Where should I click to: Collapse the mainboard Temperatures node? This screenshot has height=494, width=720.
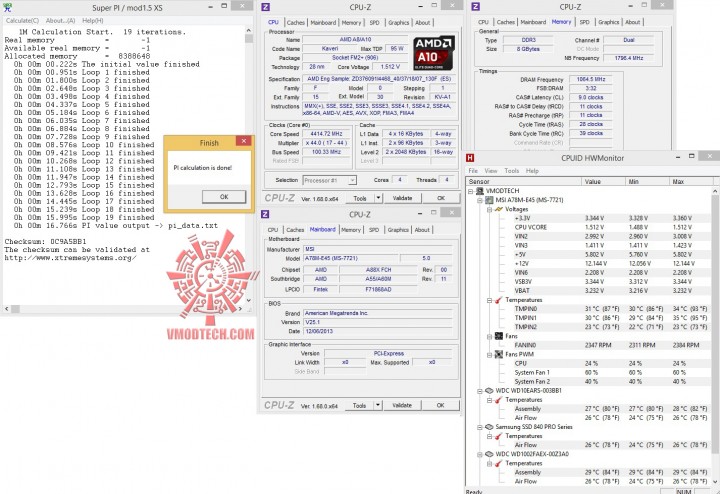[489, 300]
